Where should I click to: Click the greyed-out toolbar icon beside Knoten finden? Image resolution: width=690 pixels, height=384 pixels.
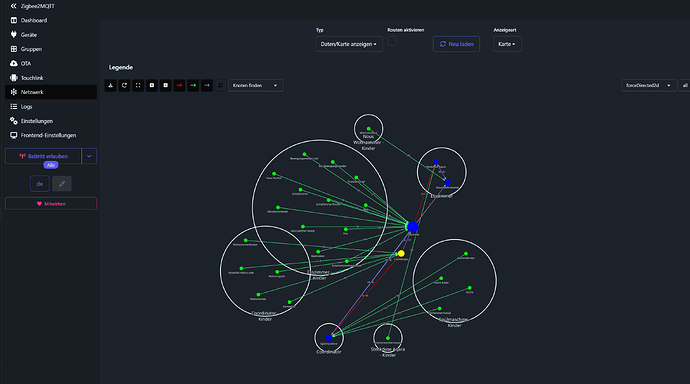pos(220,85)
